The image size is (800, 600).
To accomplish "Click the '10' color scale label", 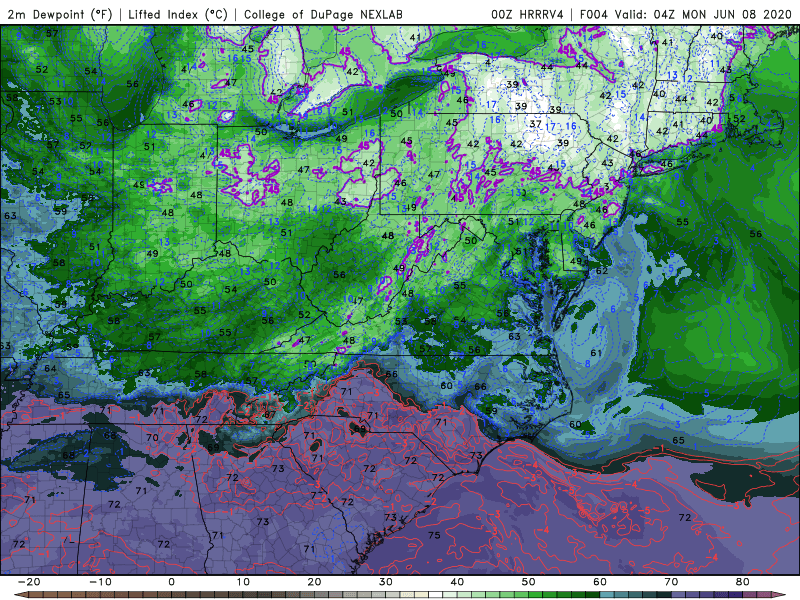I will pyautogui.click(x=243, y=582).
